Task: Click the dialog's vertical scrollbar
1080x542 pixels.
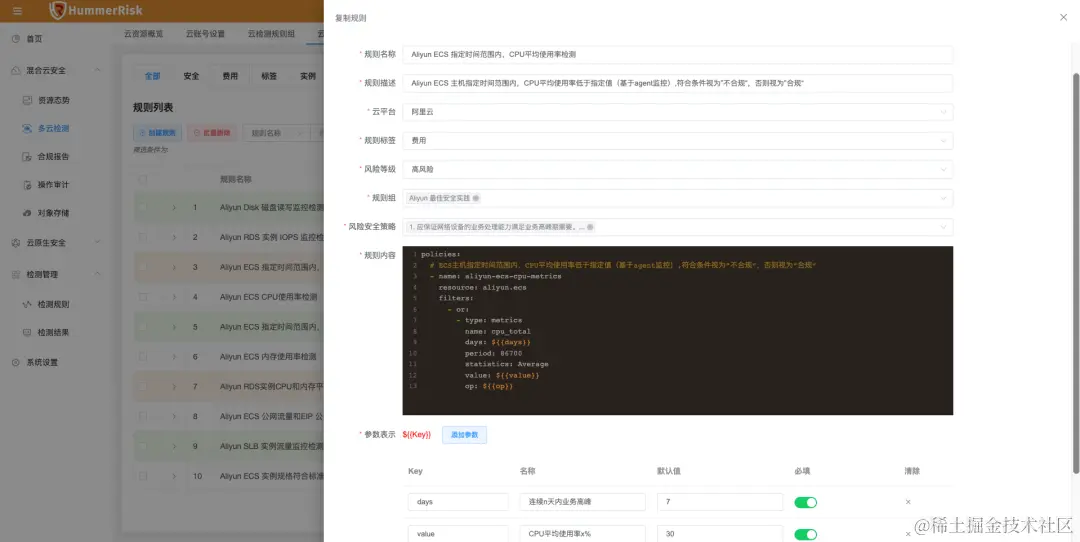Action: (x=1076, y=272)
